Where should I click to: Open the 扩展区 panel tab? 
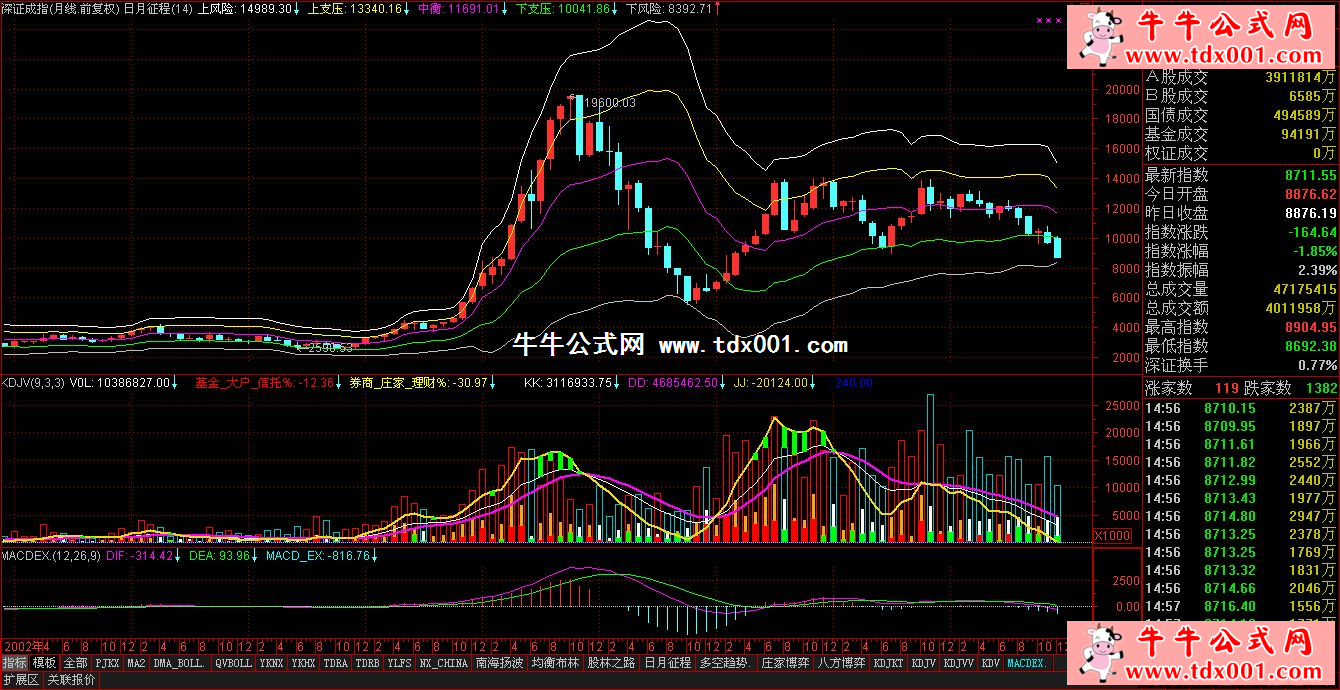[x=20, y=680]
